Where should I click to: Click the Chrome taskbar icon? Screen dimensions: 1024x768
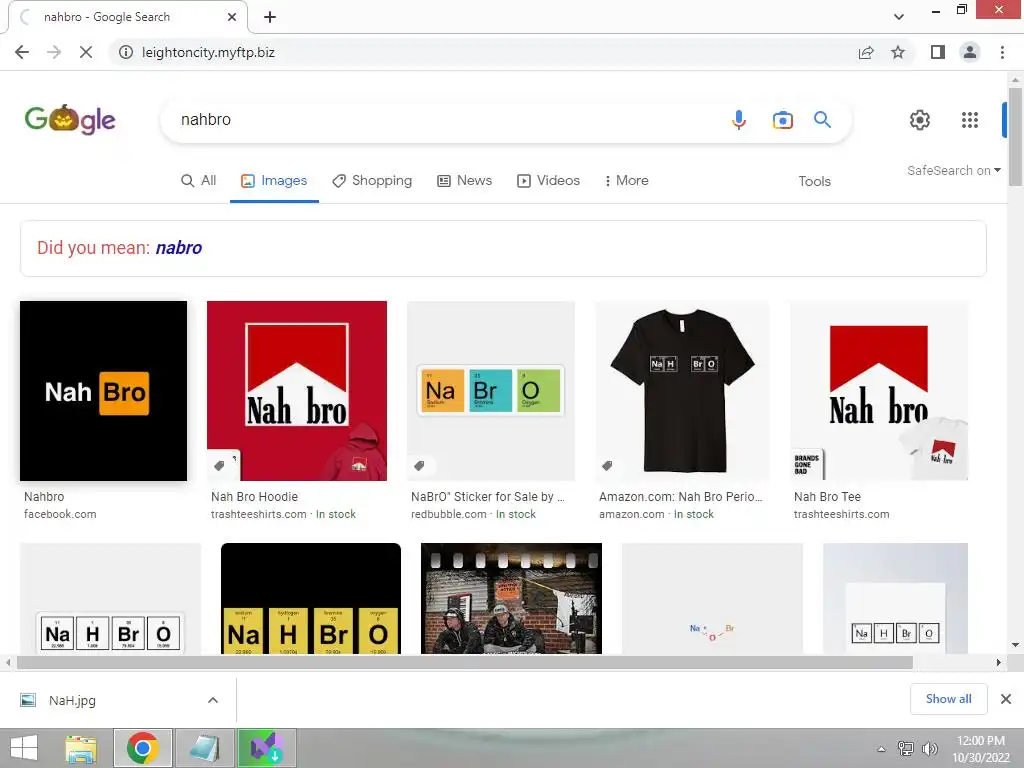coord(143,748)
